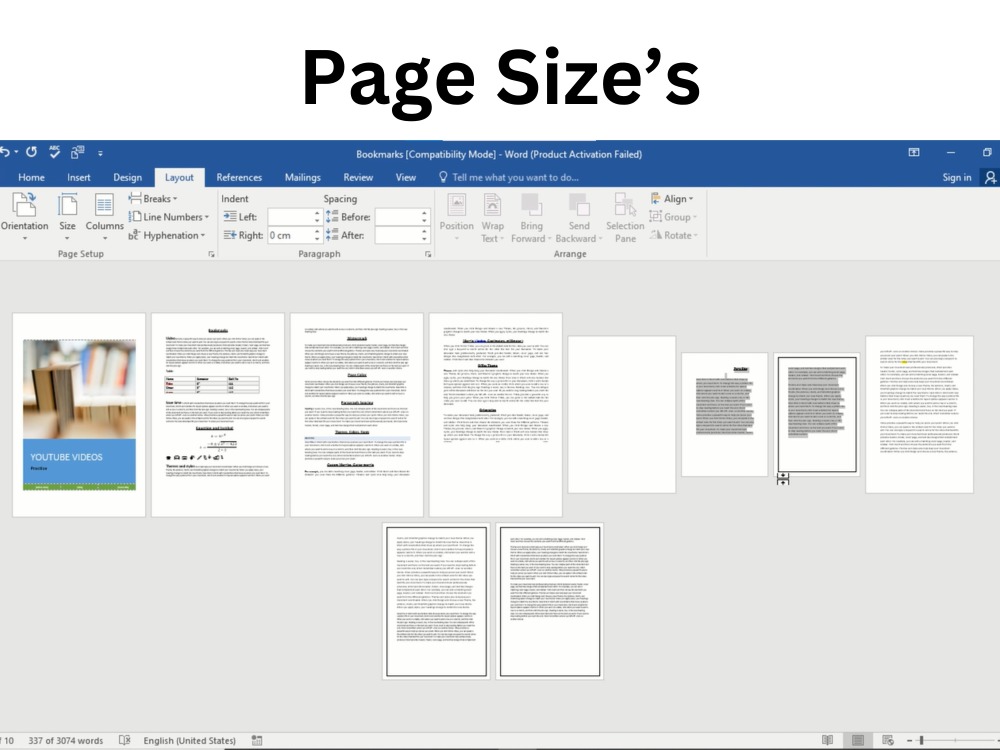
Task: Click the Spacing After input field
Action: coord(397,235)
